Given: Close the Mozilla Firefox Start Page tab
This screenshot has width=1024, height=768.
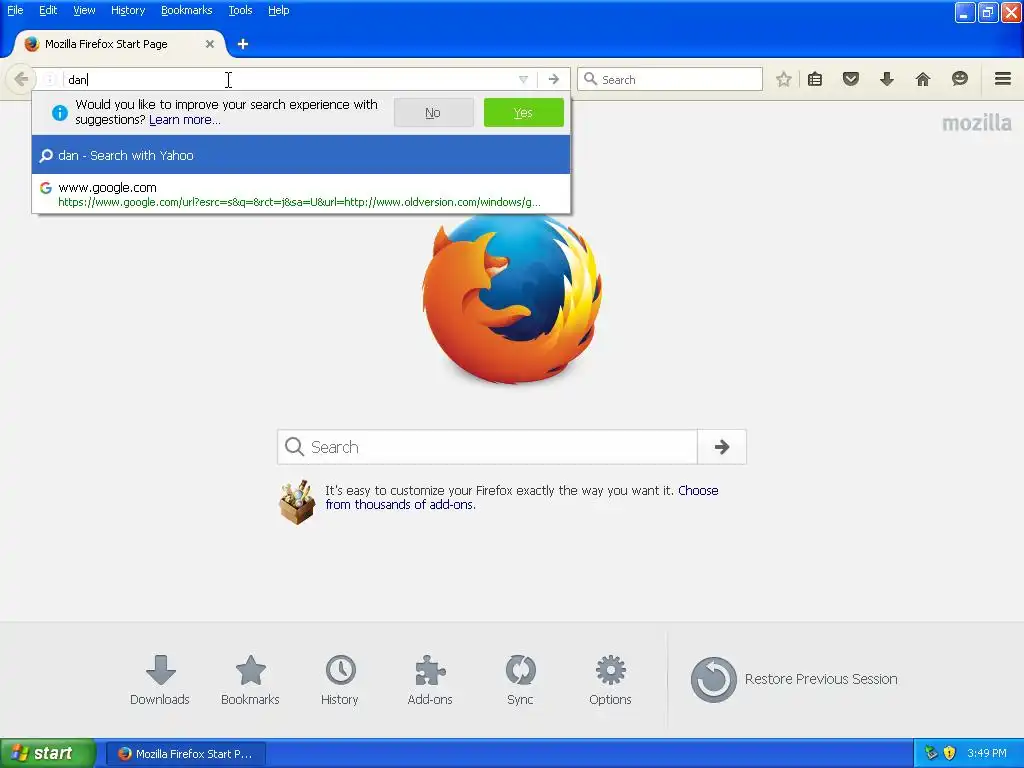Looking at the screenshot, I should [x=210, y=44].
